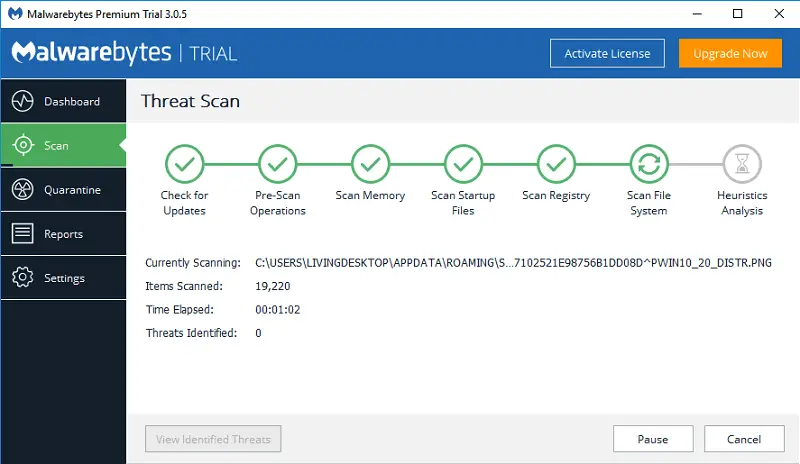
Task: Click the Threats Identified value 0
Action: point(258,333)
